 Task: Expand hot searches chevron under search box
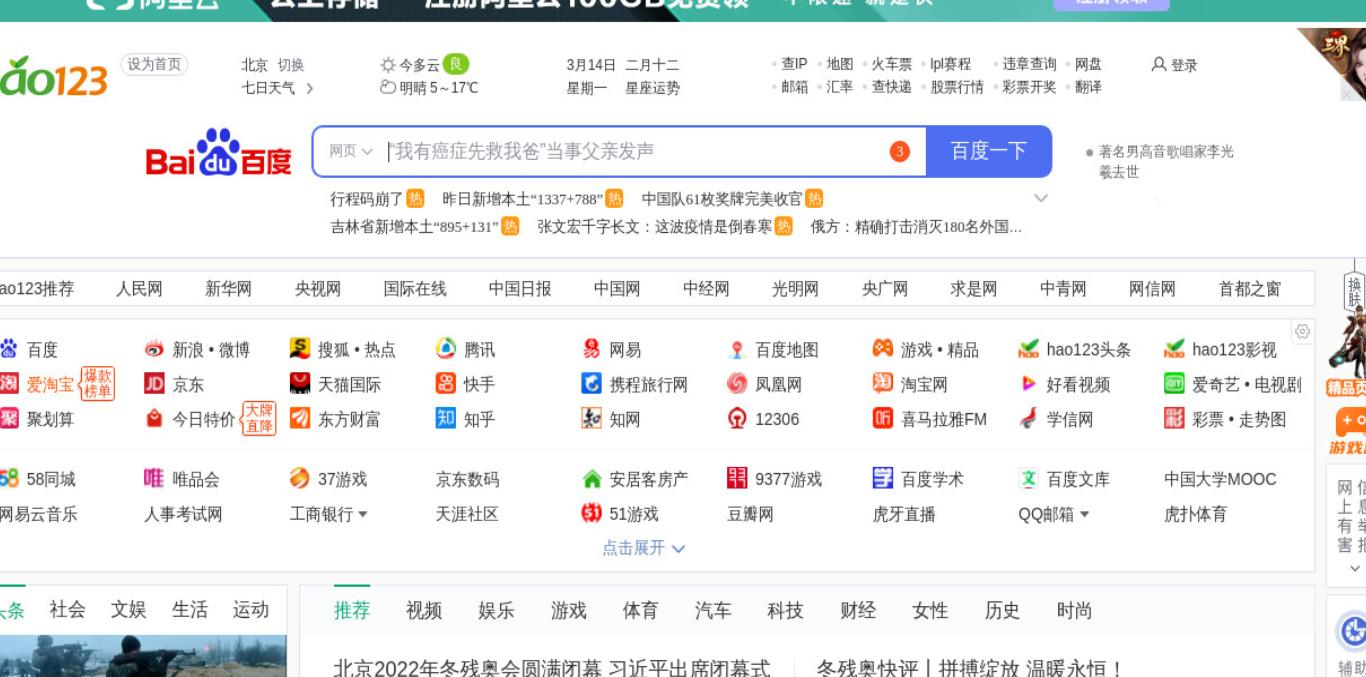(x=1041, y=198)
